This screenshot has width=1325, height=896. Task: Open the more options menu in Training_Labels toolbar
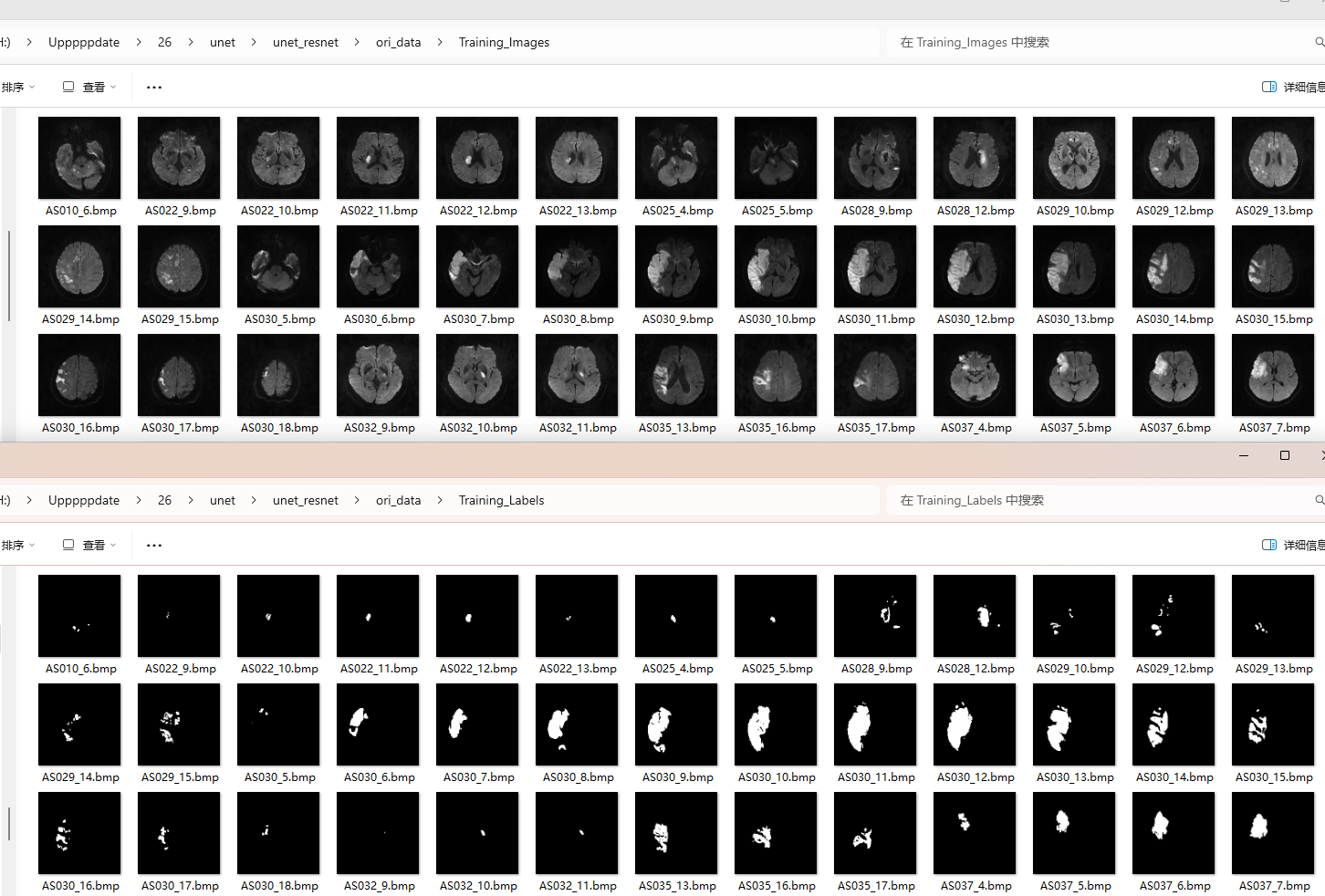pos(154,546)
